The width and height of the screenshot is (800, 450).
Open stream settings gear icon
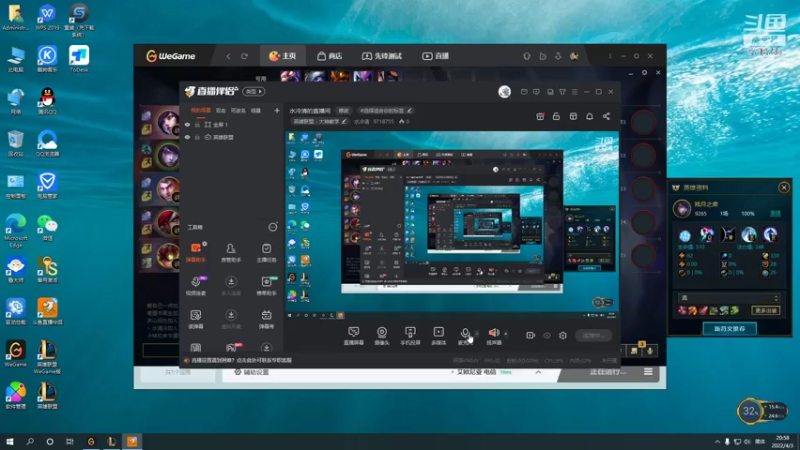point(563,335)
